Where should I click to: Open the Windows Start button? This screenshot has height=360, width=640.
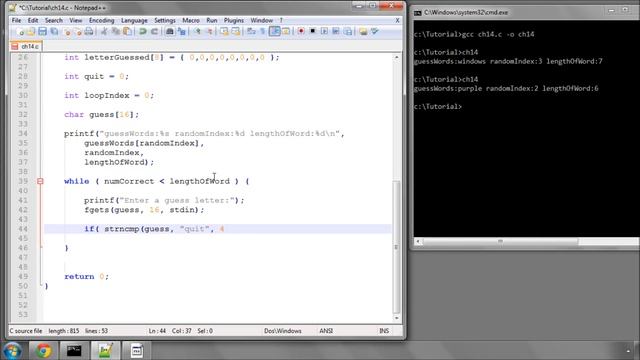click(12, 351)
